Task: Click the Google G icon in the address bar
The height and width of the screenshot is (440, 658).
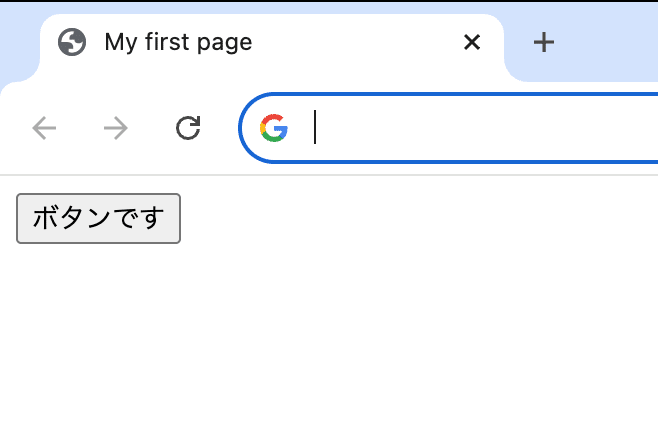Action: (x=274, y=128)
